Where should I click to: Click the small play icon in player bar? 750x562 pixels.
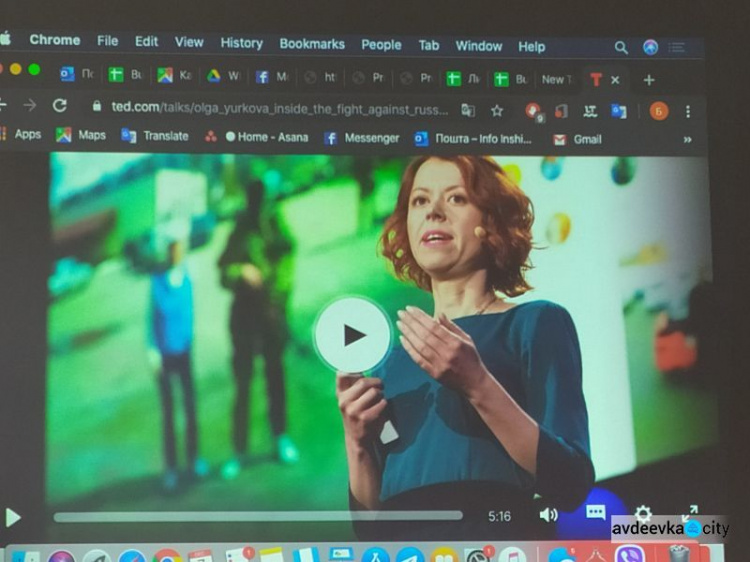click(x=13, y=517)
